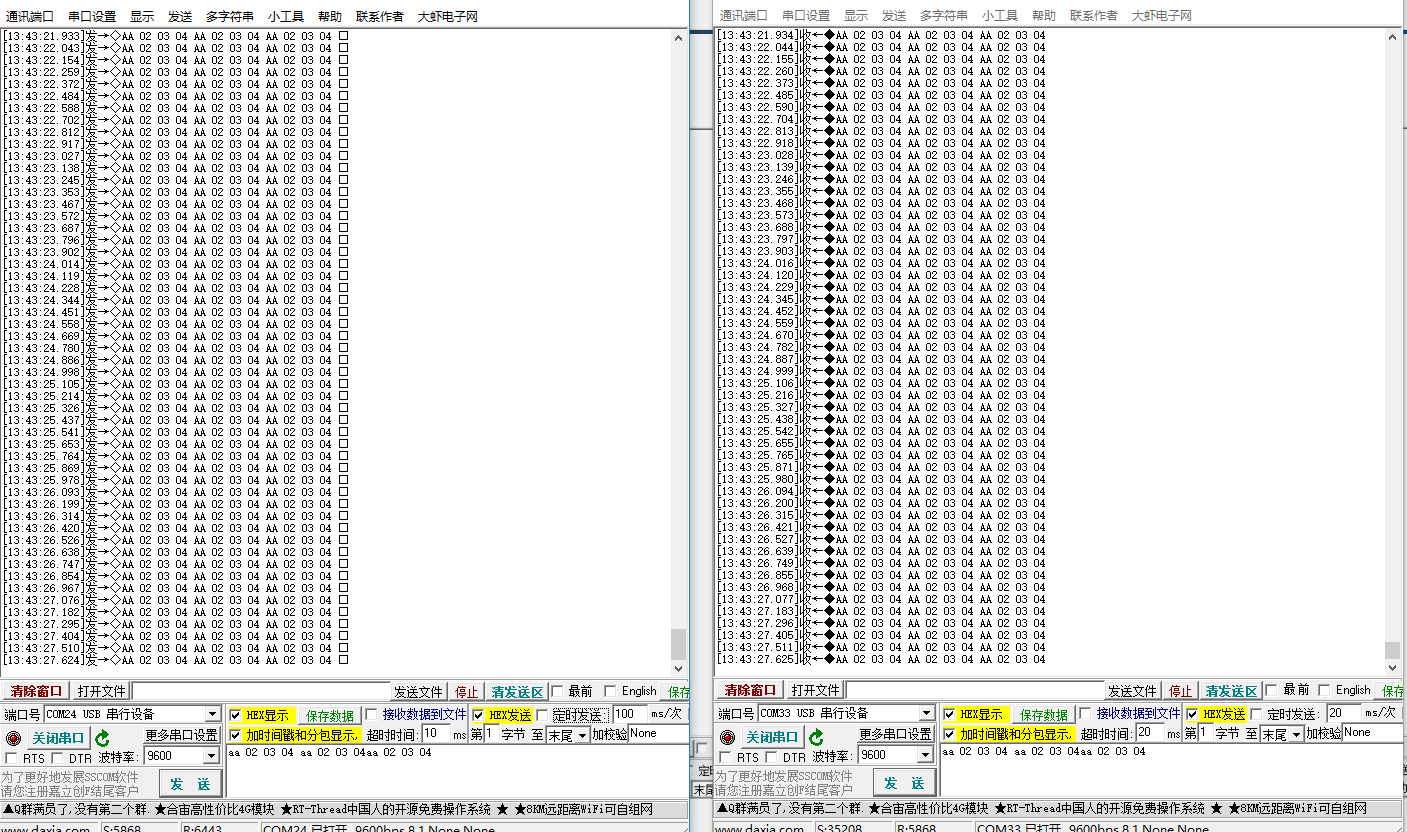Screen dimensions: 1407x832
Task: Click the green refresh icon in left window
Action: 102,738
